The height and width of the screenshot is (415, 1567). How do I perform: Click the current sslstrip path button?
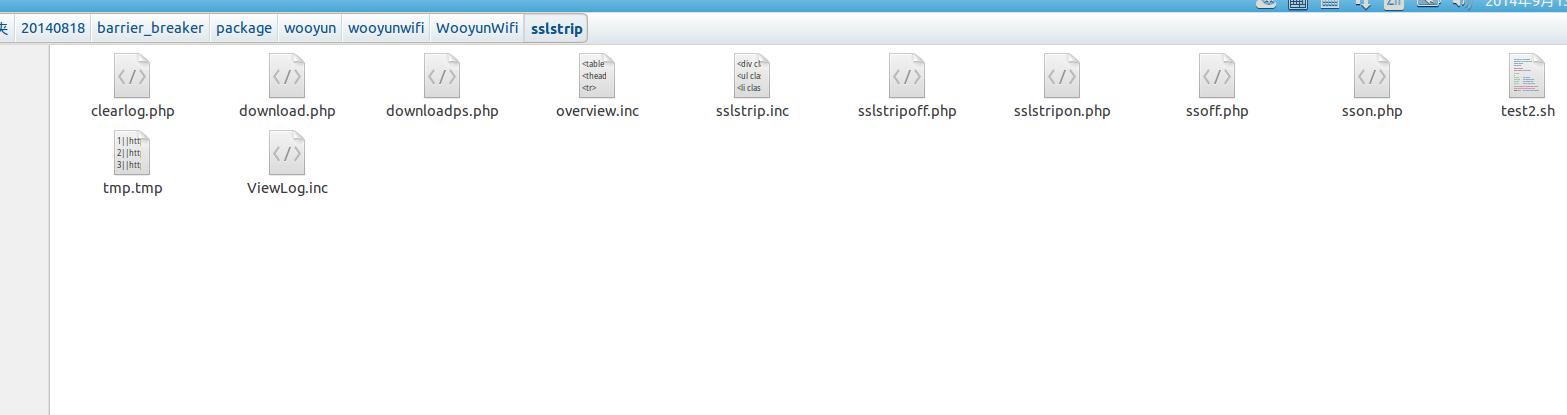pyautogui.click(x=556, y=28)
